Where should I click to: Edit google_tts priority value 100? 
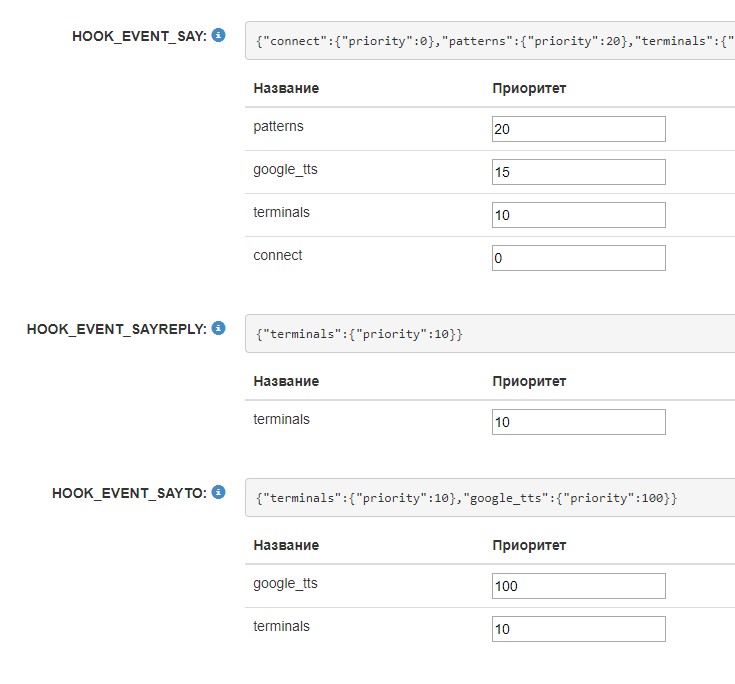(578, 586)
